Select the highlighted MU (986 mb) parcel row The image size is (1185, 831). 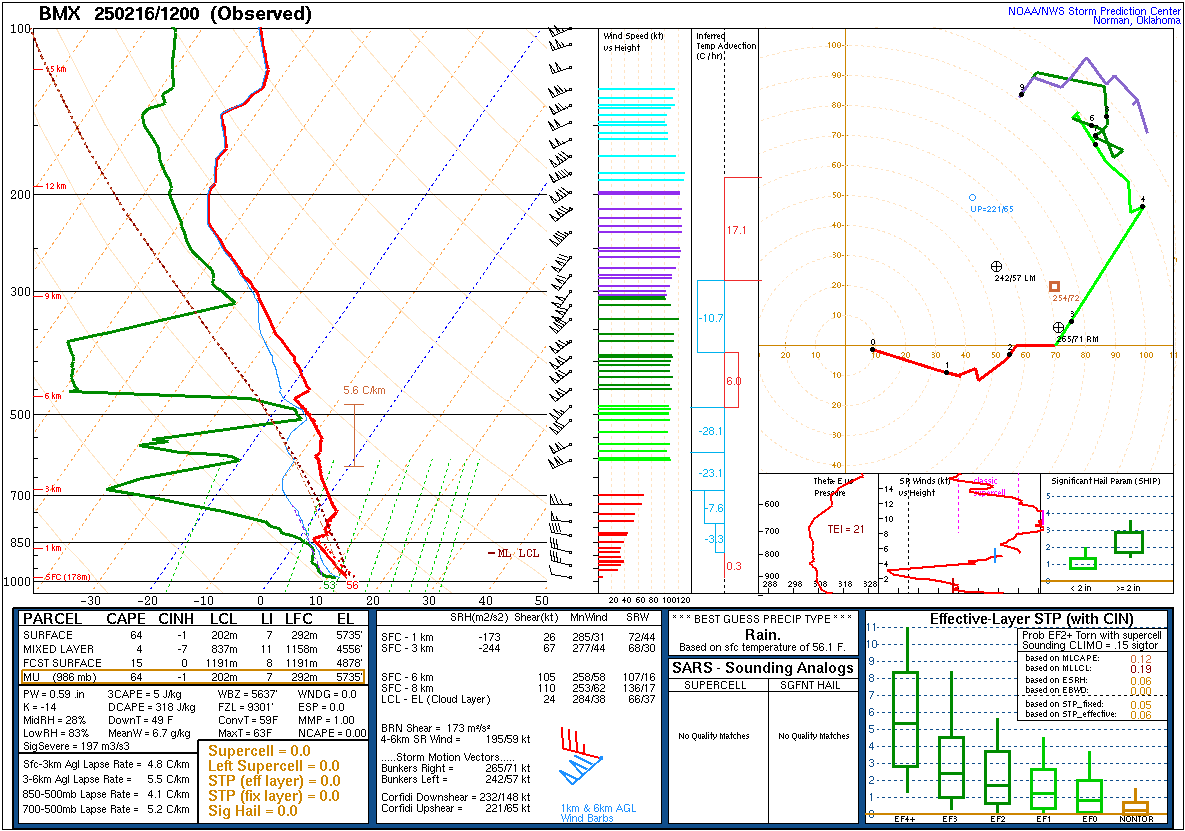194,677
